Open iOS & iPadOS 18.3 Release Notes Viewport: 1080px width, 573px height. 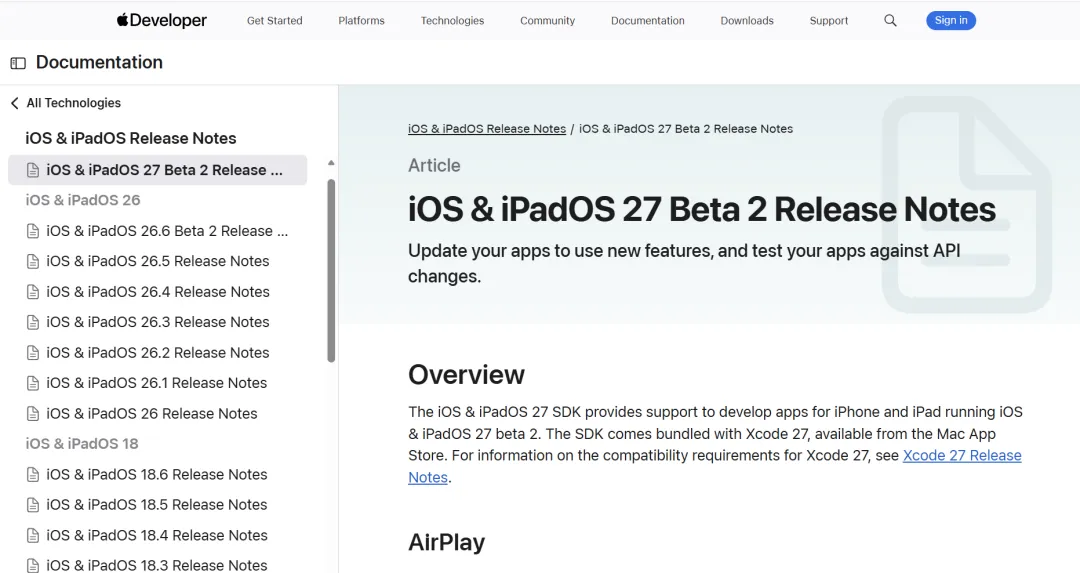pos(156,565)
